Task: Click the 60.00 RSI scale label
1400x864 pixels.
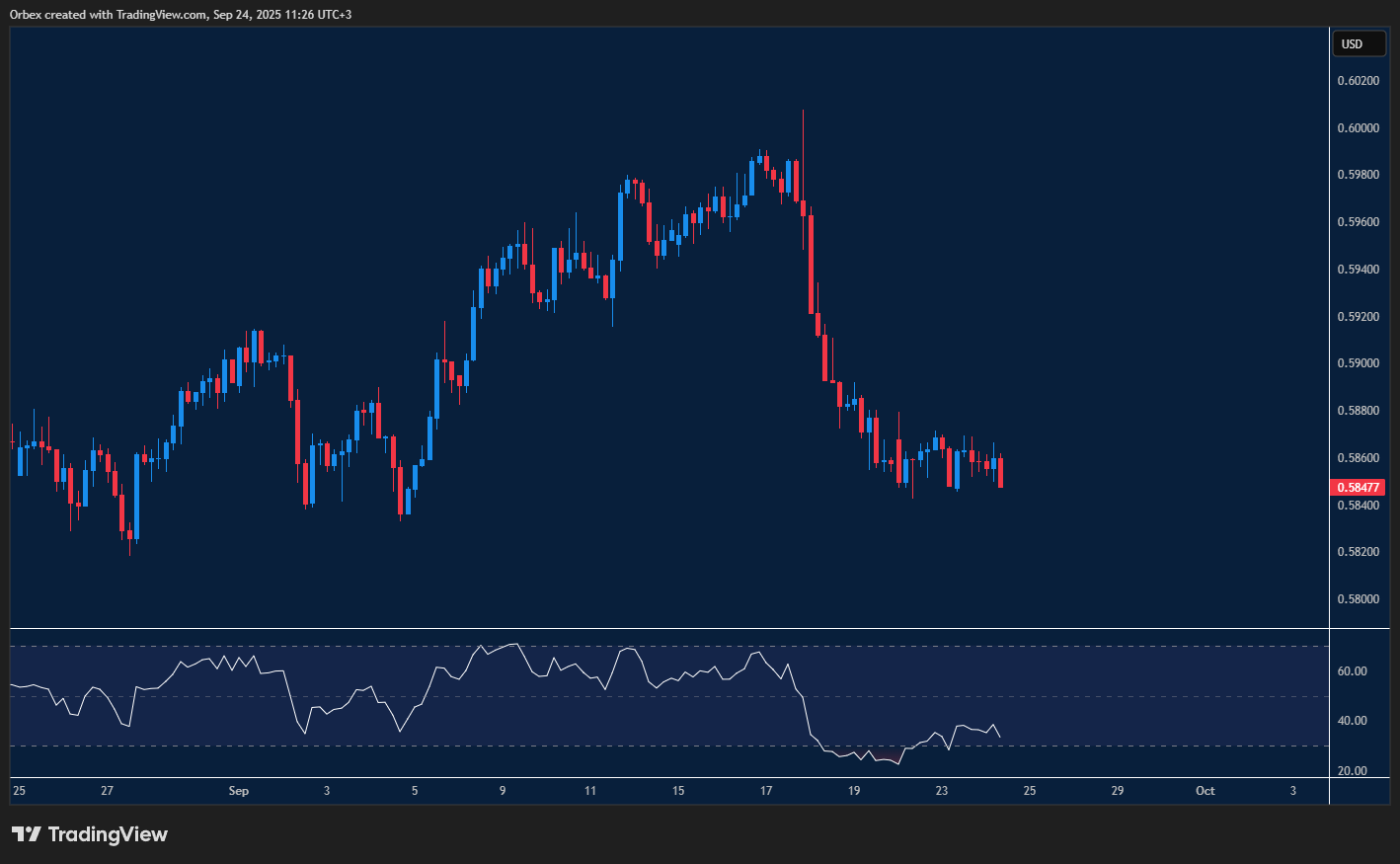Action: click(x=1352, y=670)
